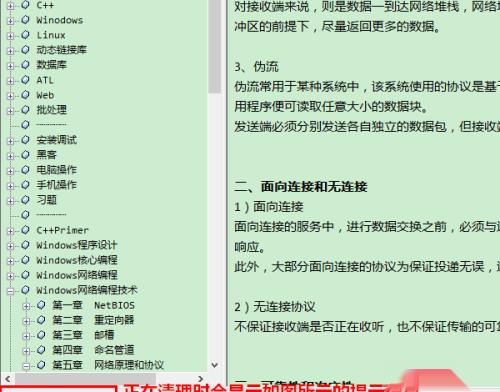Click the node icon beside C++Primer

point(25,230)
